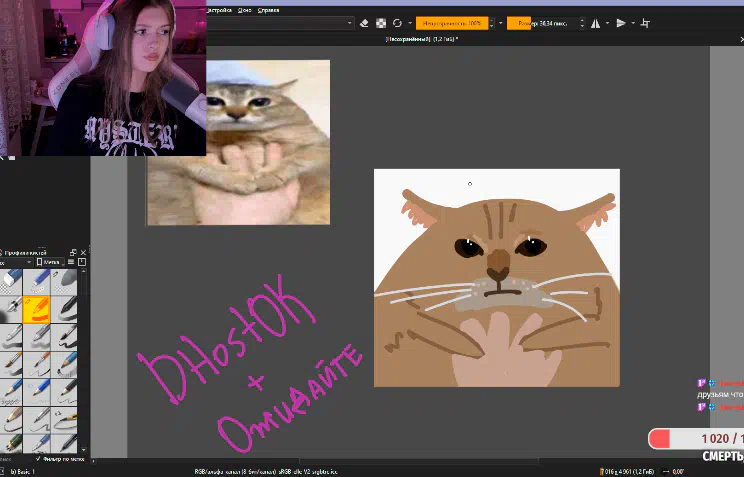Image resolution: width=744 pixels, height=477 pixels.
Task: Click the crop icon in top toolbar
Action: 645,23
